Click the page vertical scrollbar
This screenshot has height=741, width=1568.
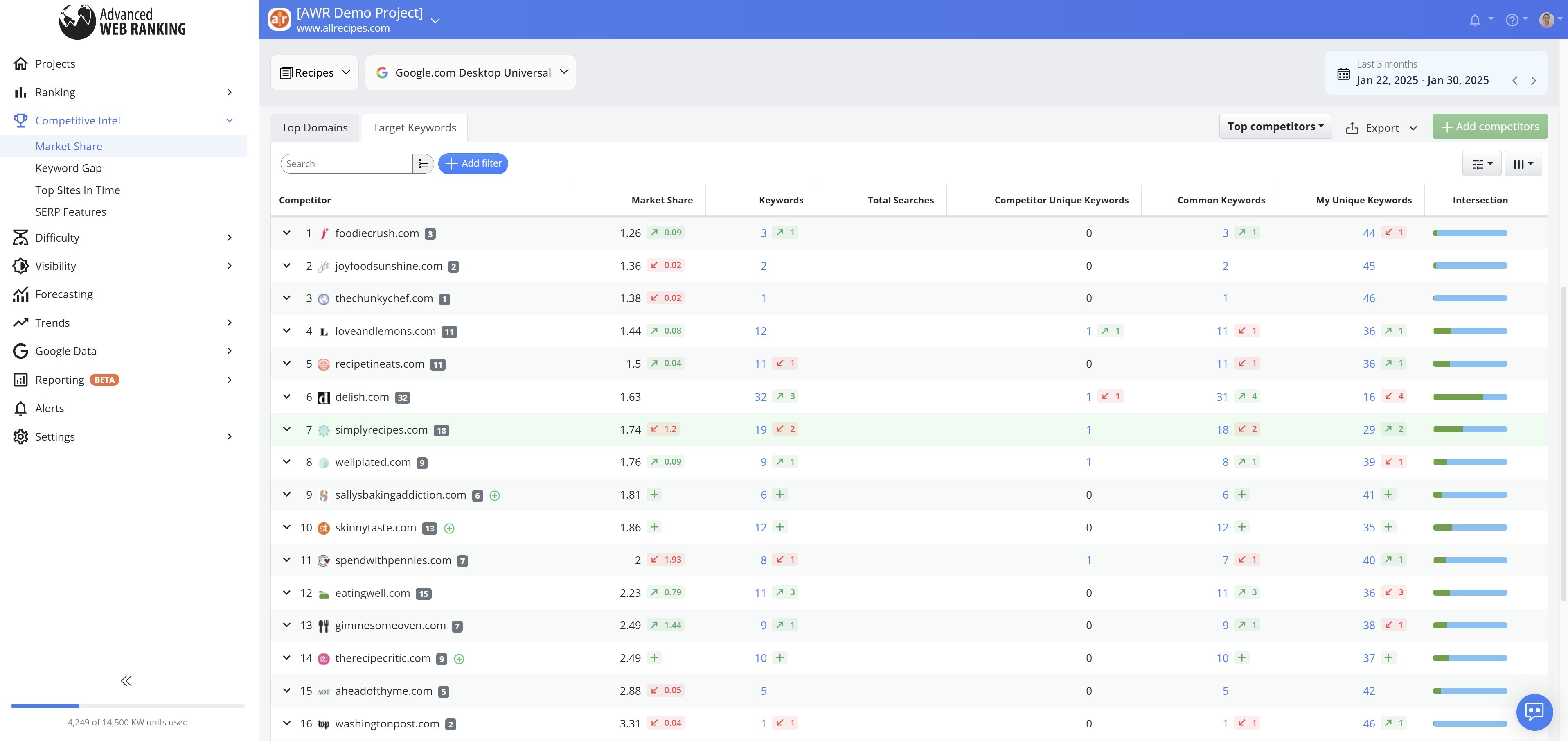pyautogui.click(x=1564, y=444)
